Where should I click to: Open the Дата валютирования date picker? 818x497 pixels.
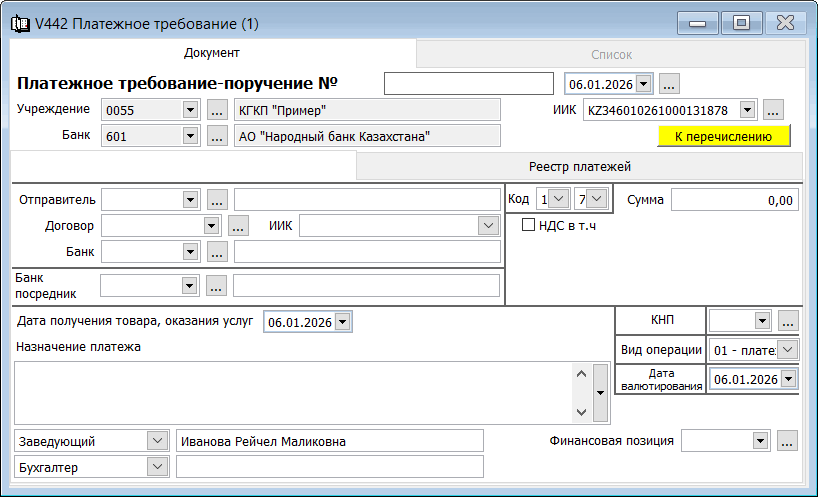(788, 379)
